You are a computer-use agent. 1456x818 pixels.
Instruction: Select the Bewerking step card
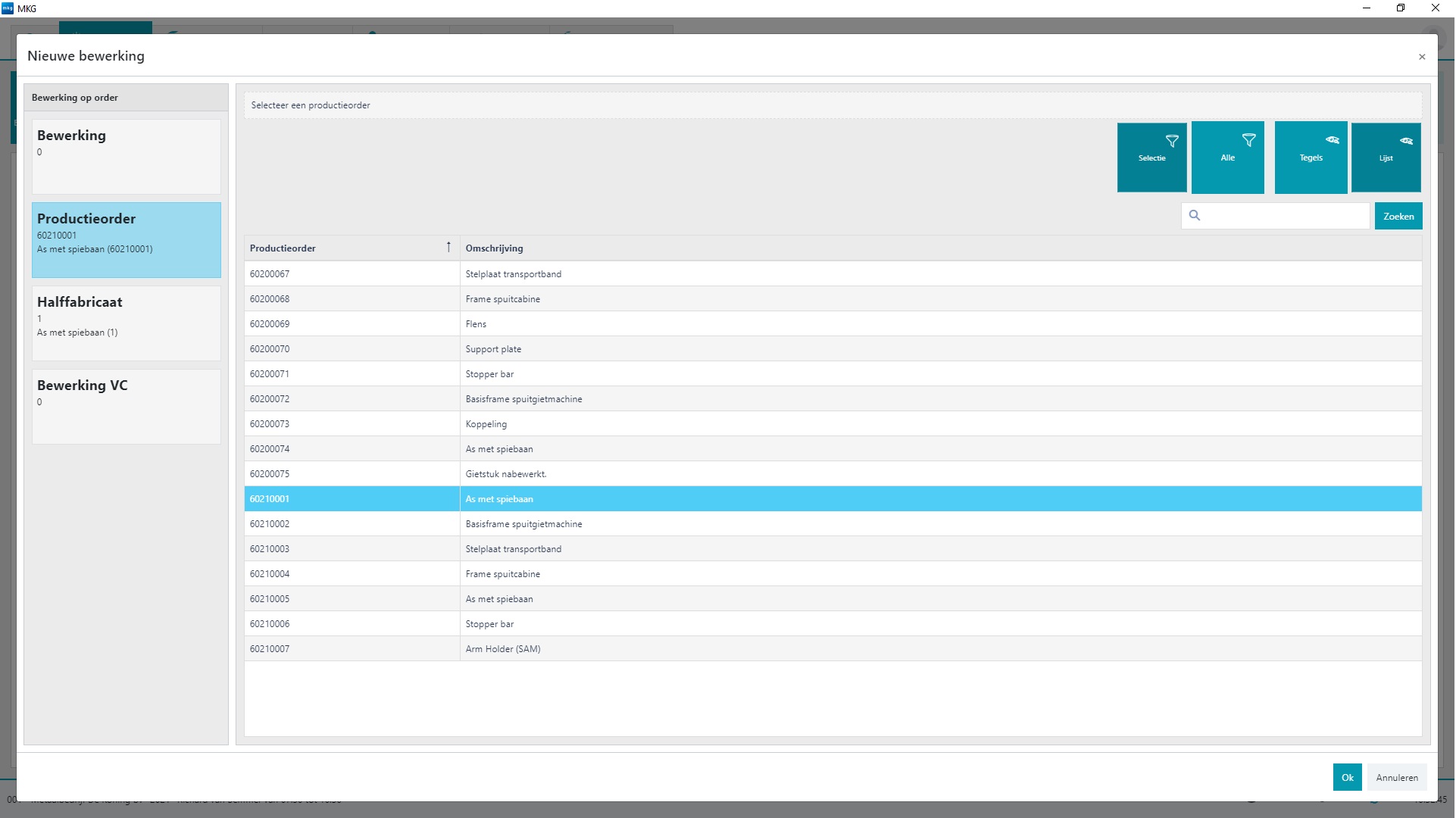coord(127,157)
